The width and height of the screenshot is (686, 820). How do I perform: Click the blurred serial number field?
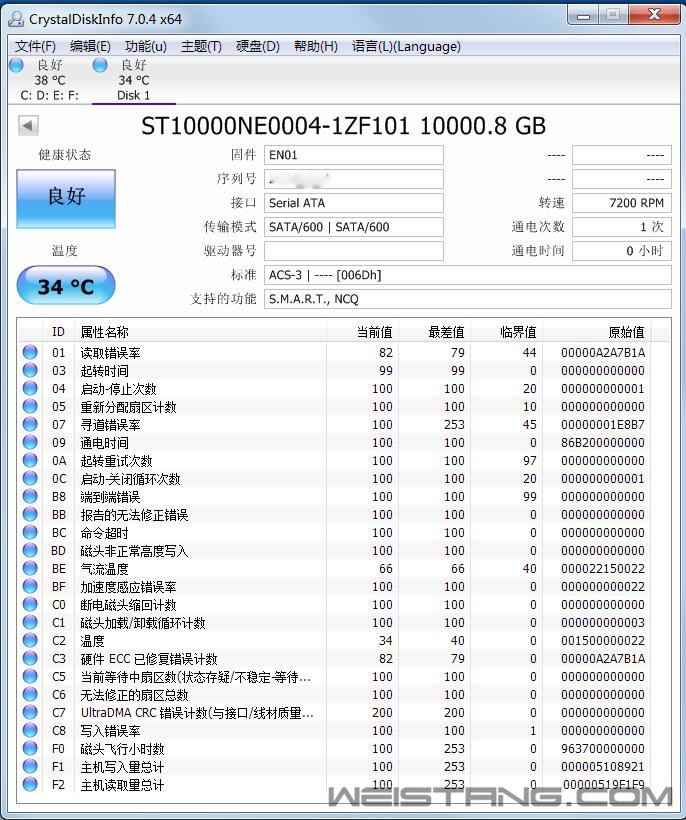click(353, 179)
